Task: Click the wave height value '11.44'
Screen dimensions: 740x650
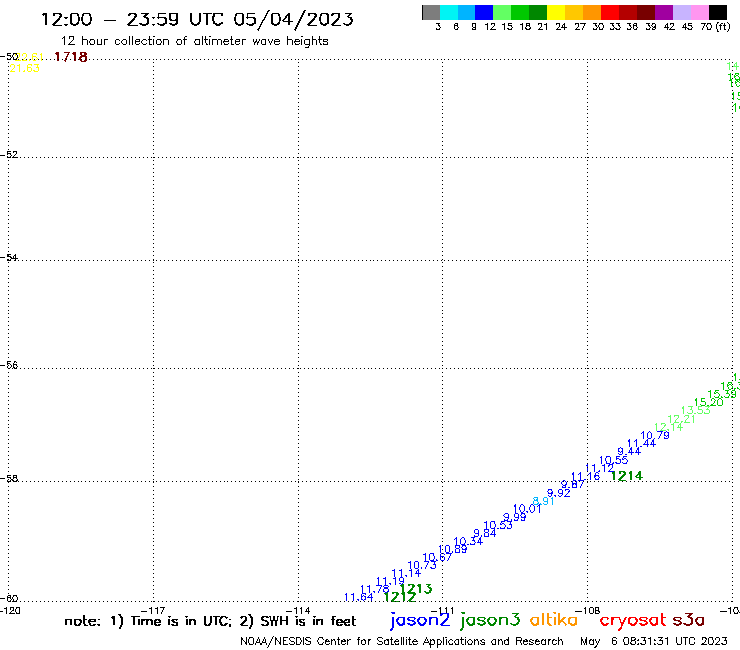Action: click(641, 443)
